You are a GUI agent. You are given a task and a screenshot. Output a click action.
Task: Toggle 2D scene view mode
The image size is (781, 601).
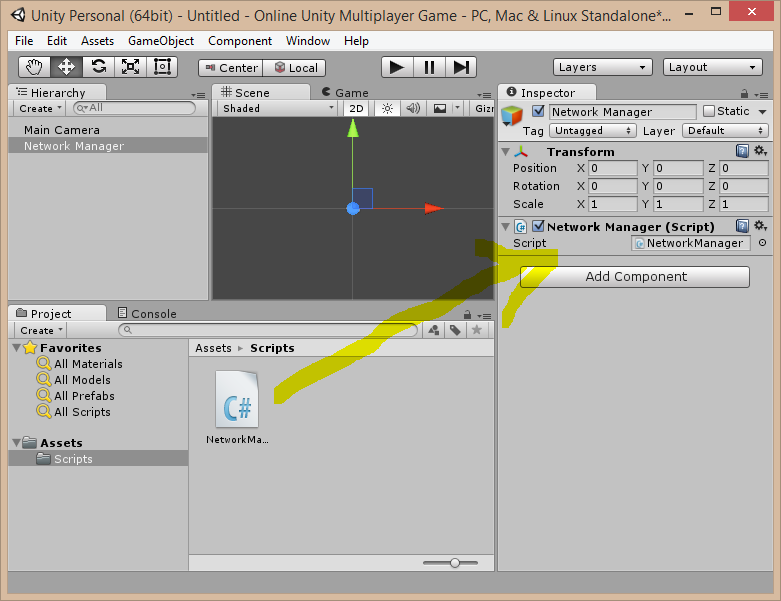pos(356,109)
